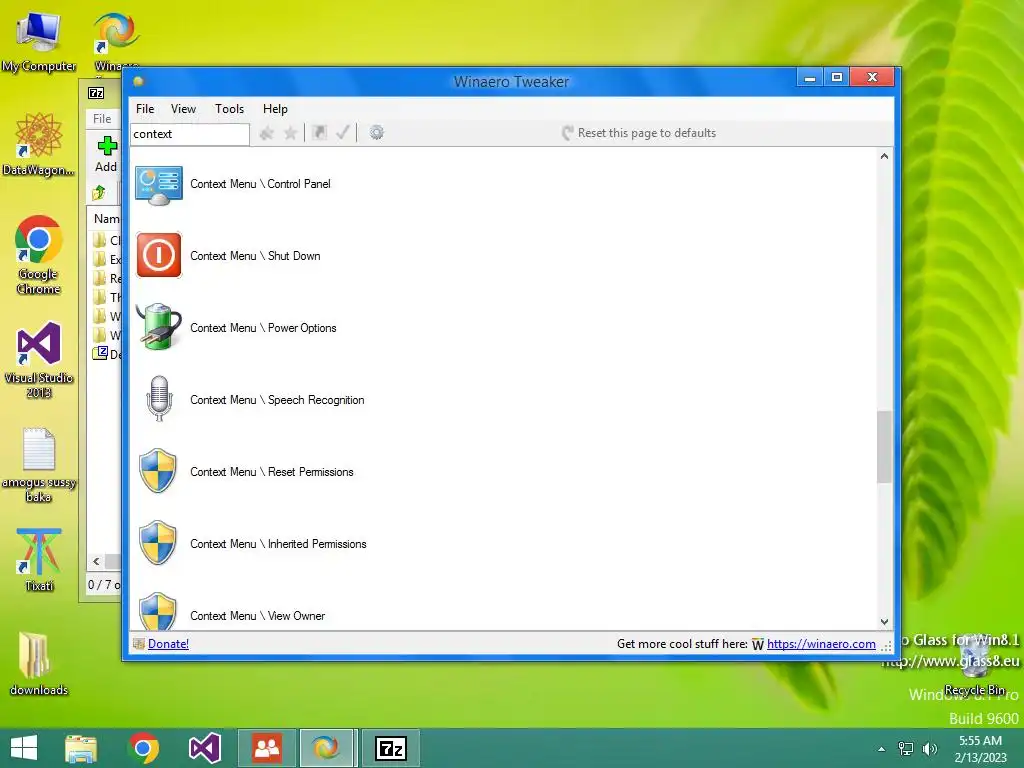Open Context Menu \ Control Panel icon

(x=158, y=185)
